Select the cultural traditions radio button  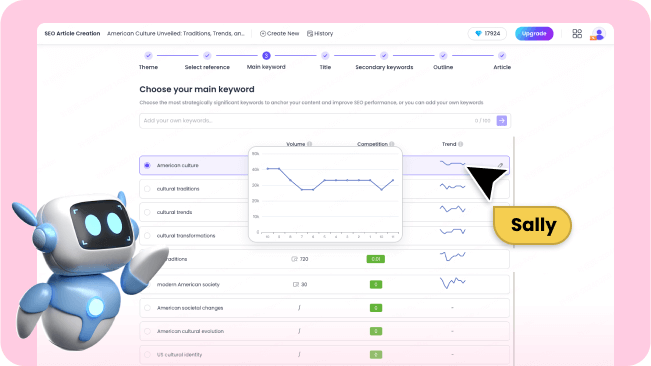[147, 189]
